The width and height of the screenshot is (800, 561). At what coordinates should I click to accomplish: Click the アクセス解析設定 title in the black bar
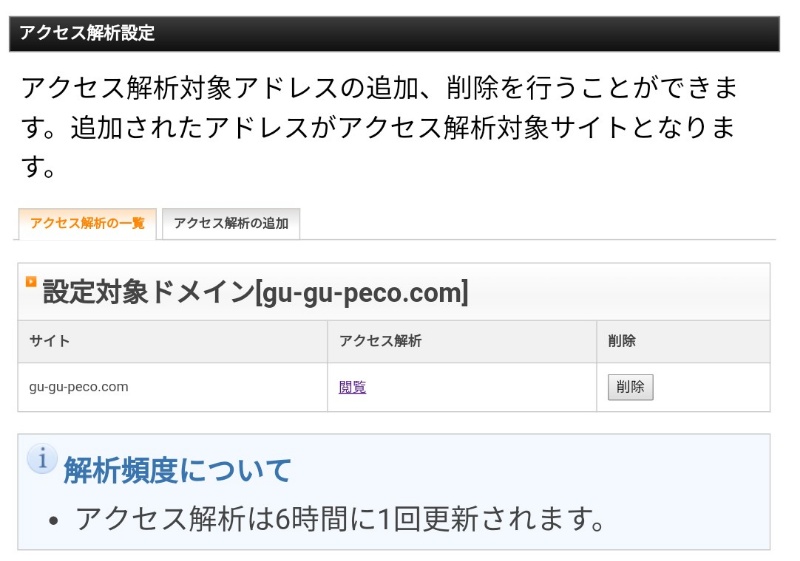87,33
